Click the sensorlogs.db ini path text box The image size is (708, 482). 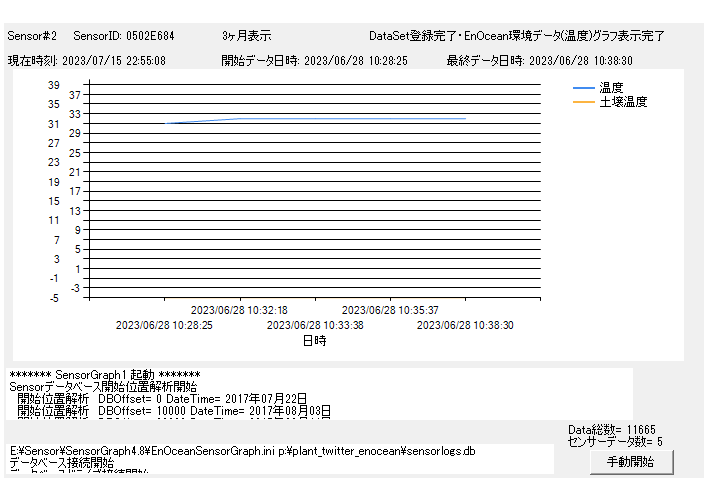click(280, 458)
